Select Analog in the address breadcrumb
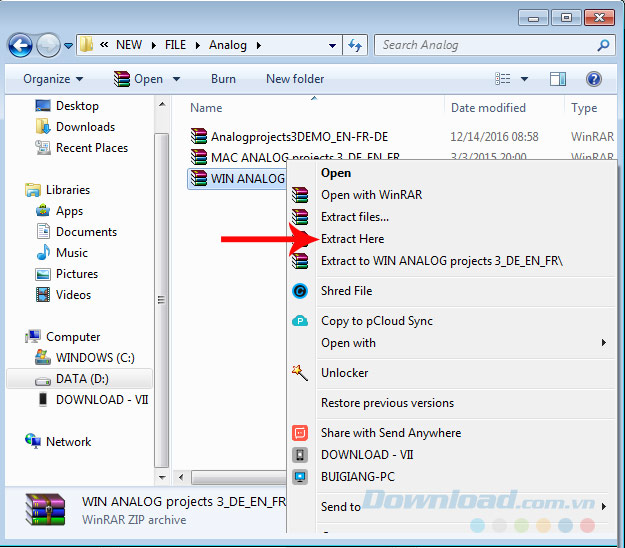 point(228,45)
